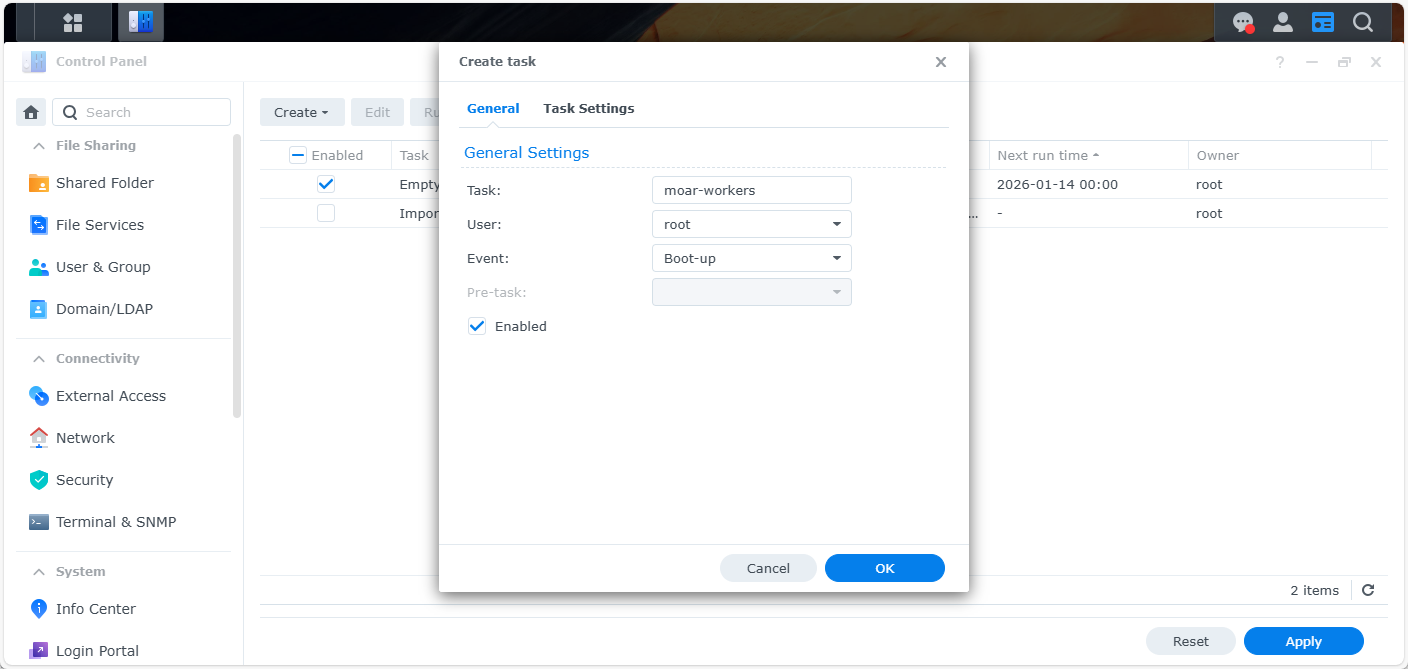The height and width of the screenshot is (669, 1408).
Task: Go to Control Panel home icon
Action: pyautogui.click(x=31, y=112)
